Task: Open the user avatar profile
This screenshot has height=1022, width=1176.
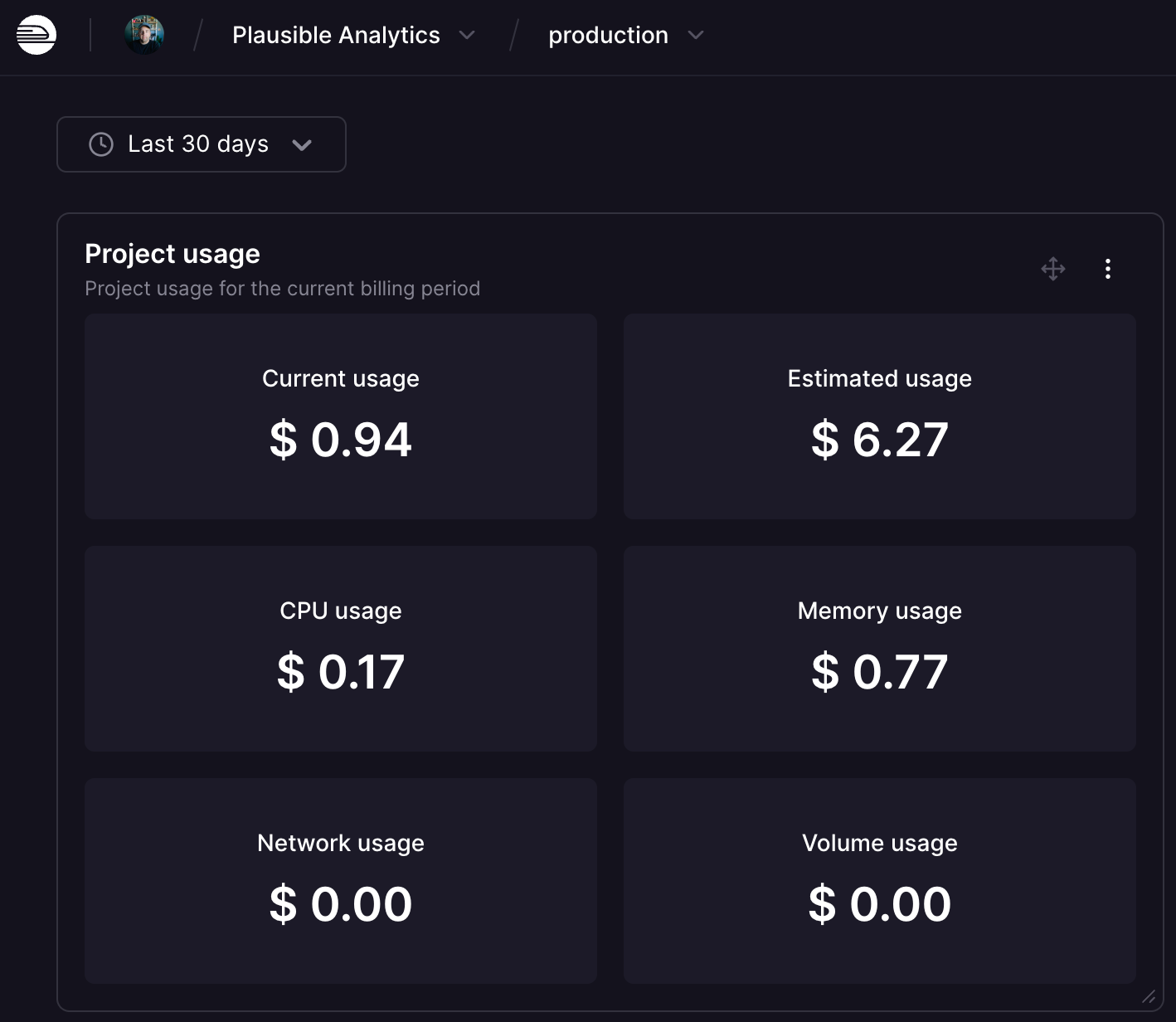Action: (x=144, y=35)
